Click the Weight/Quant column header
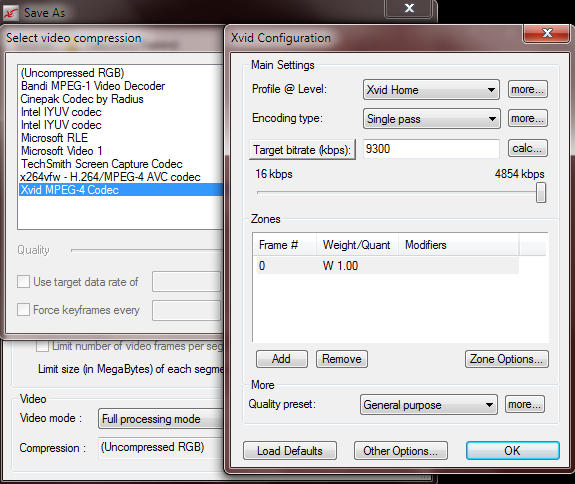This screenshot has width=575, height=484. coord(357,245)
